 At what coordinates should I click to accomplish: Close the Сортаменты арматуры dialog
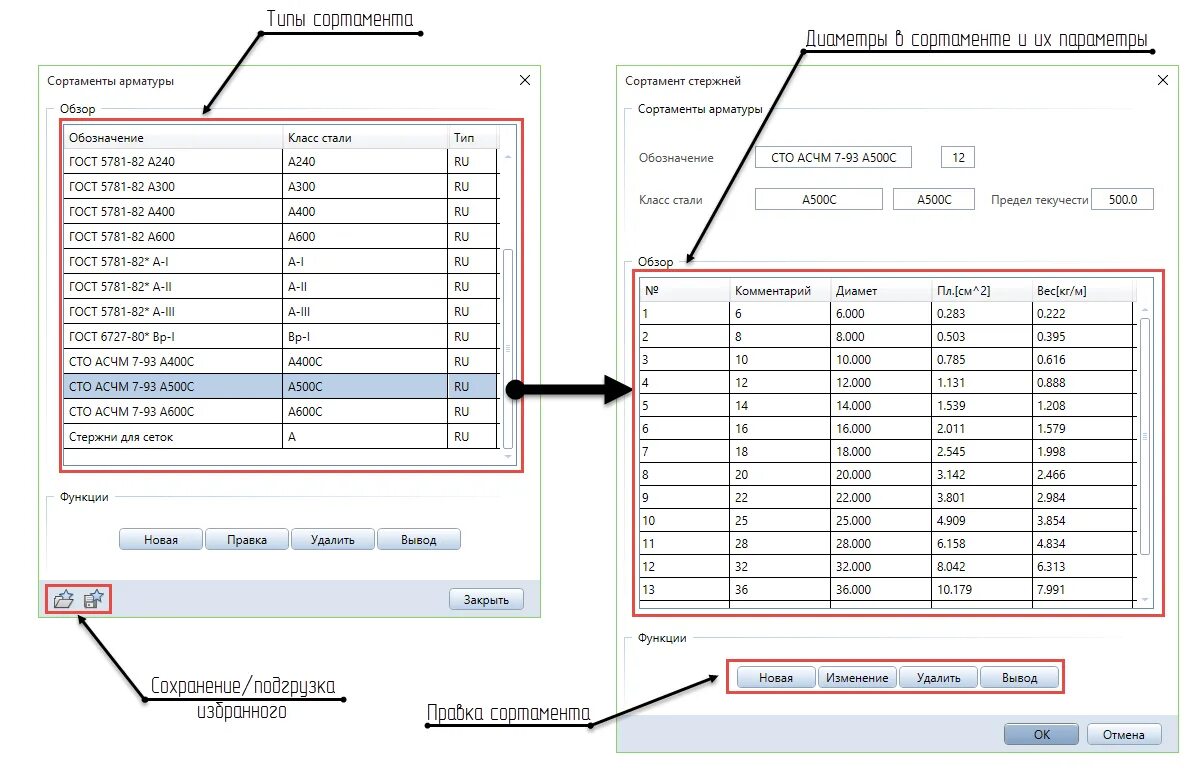pyautogui.click(x=525, y=81)
